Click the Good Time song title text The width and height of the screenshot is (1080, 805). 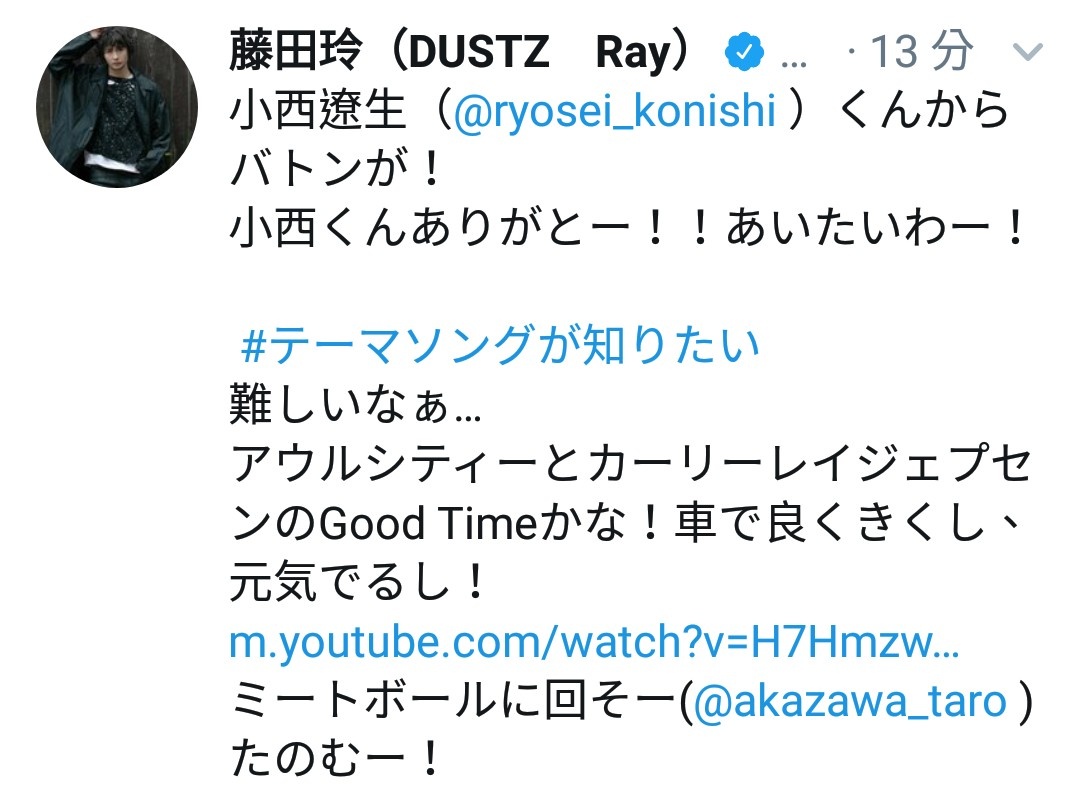(428, 523)
